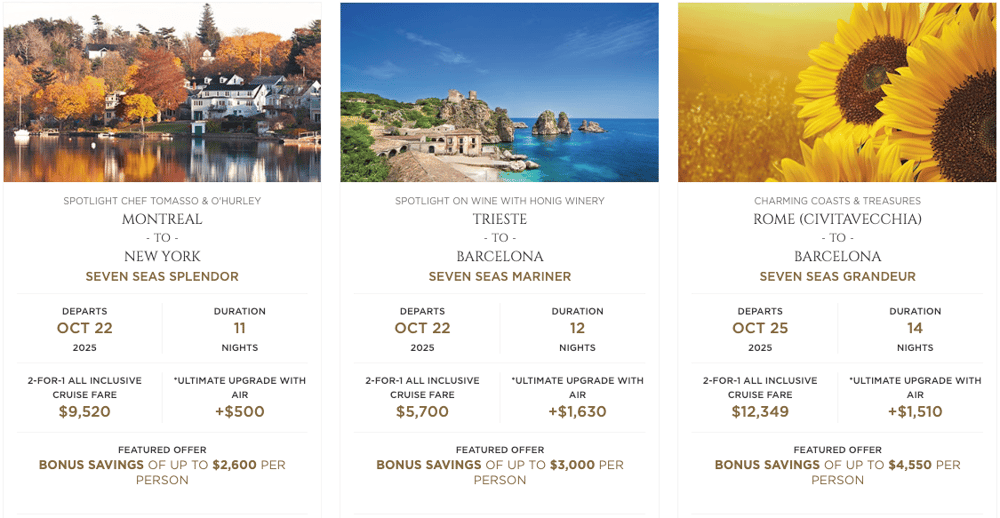This screenshot has width=1000, height=518.
Task: Open the $3,000 bonus savings featured offer
Action: coord(500,466)
